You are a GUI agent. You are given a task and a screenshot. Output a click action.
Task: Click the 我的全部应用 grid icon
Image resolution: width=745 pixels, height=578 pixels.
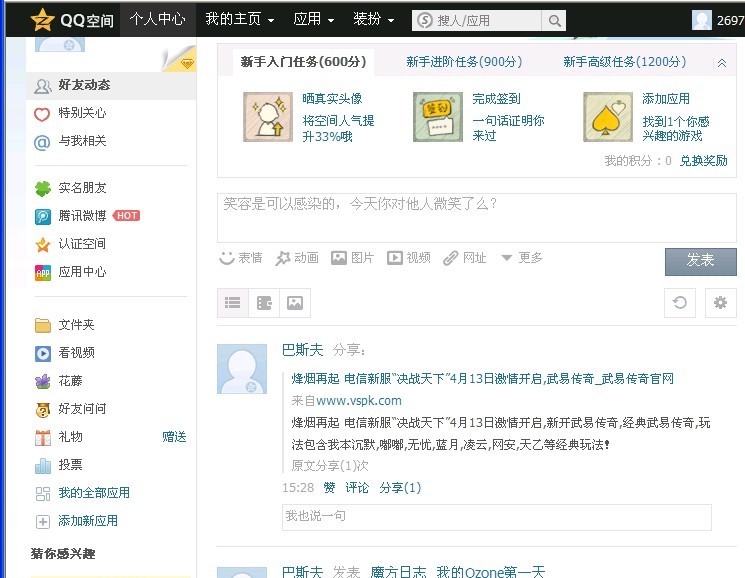tap(43, 493)
